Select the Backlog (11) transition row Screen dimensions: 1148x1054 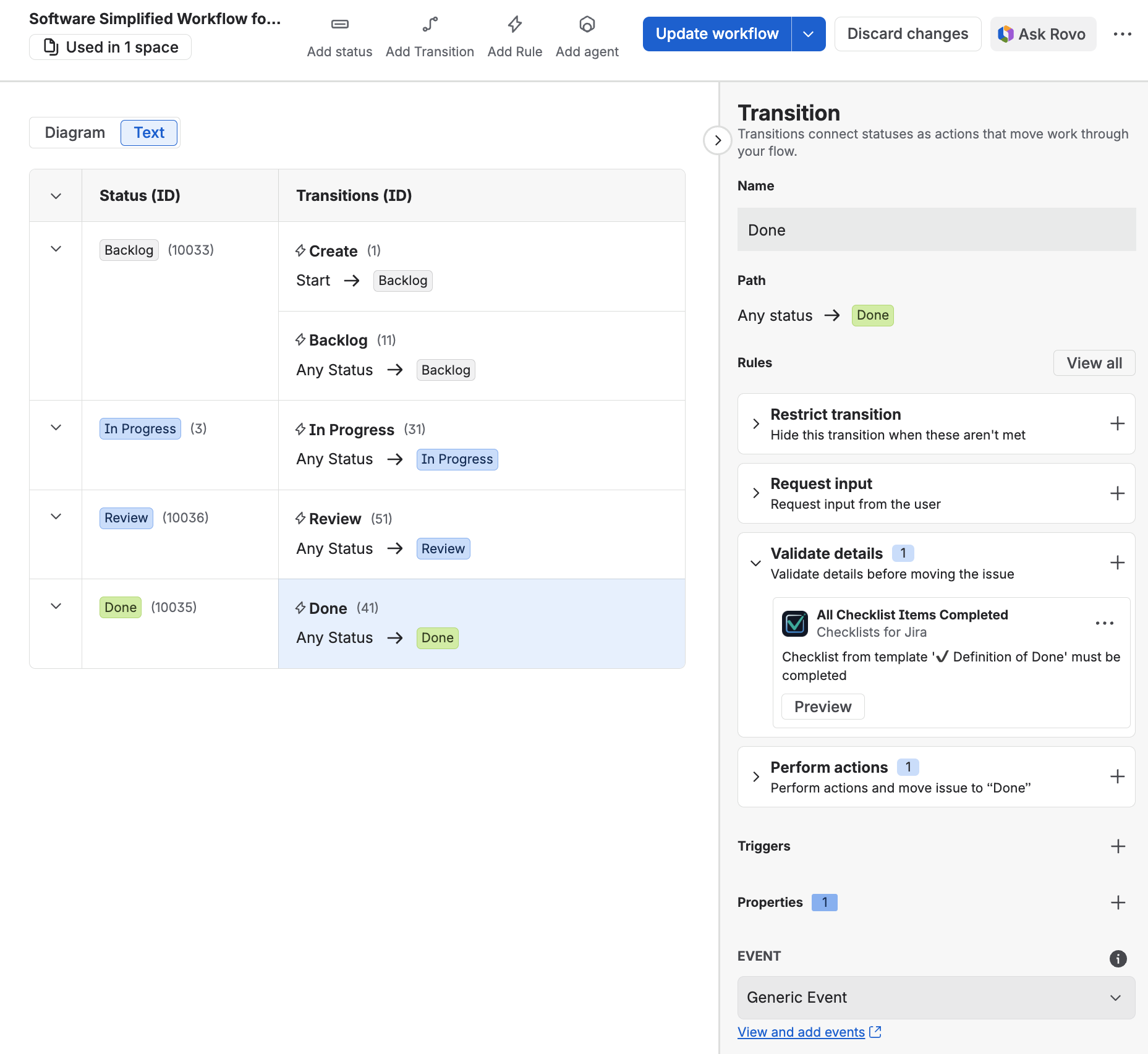click(x=482, y=356)
